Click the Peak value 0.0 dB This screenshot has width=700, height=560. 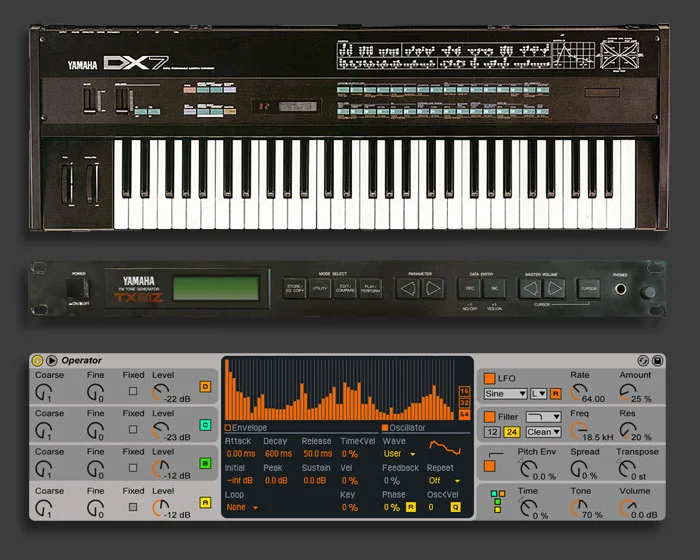[276, 481]
